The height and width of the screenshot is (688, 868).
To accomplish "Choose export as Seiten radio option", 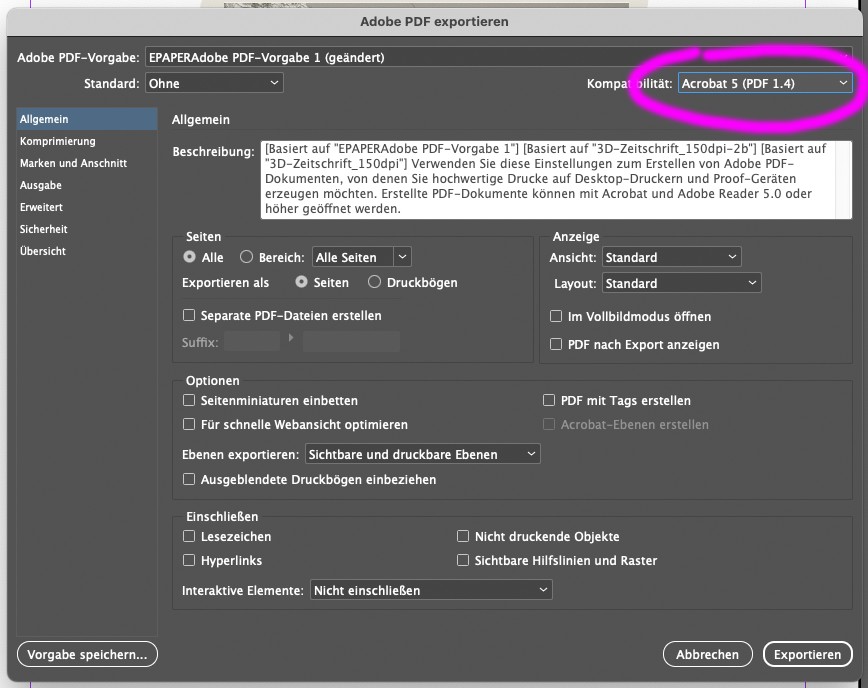I will [301, 282].
